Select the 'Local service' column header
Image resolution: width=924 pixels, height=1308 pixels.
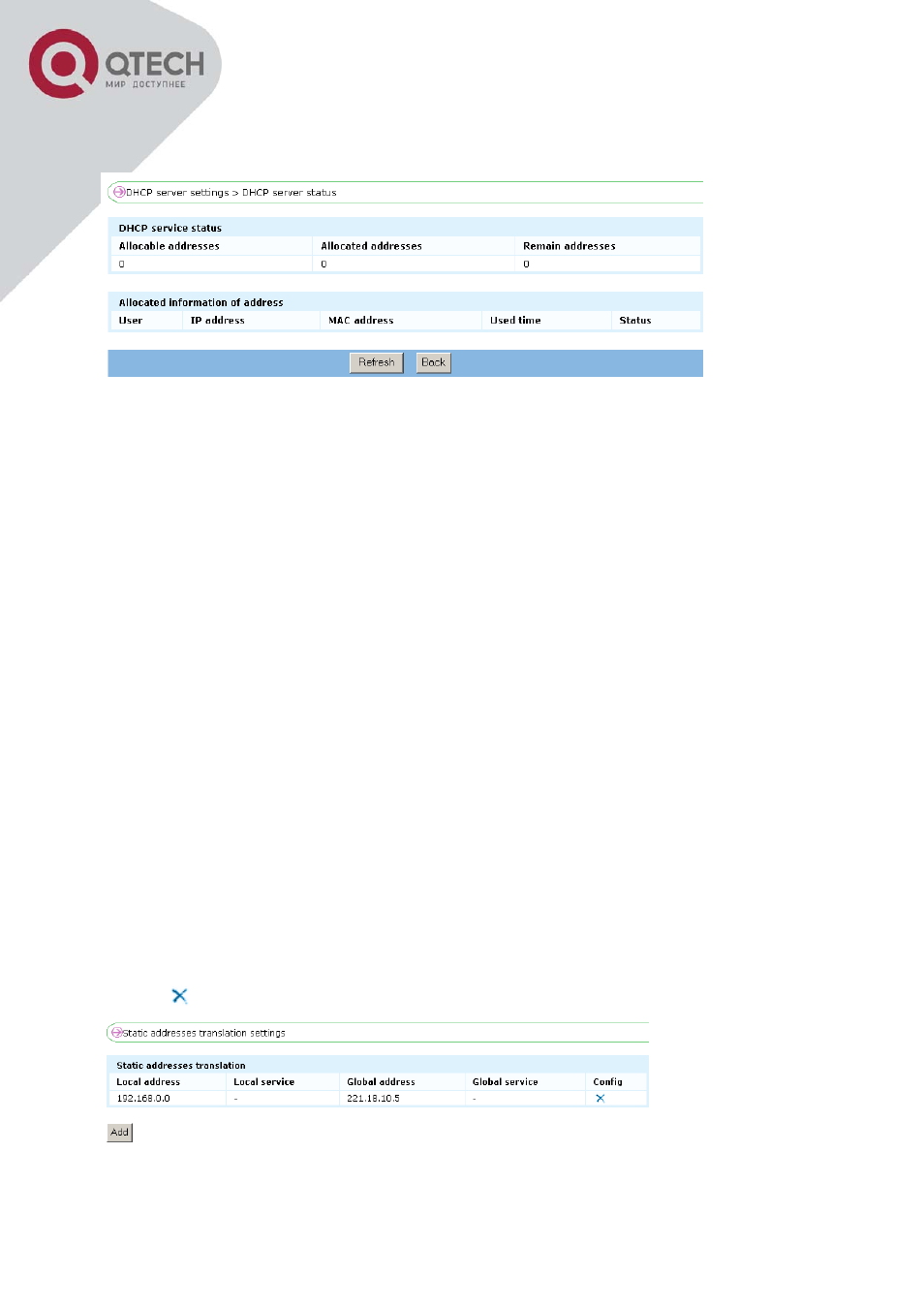(264, 1082)
